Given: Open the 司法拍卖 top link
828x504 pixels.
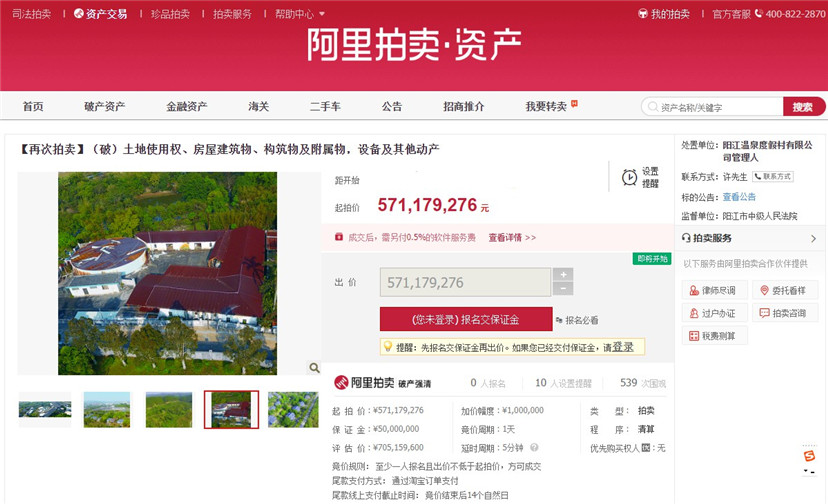Looking at the screenshot, I should 32,14.
